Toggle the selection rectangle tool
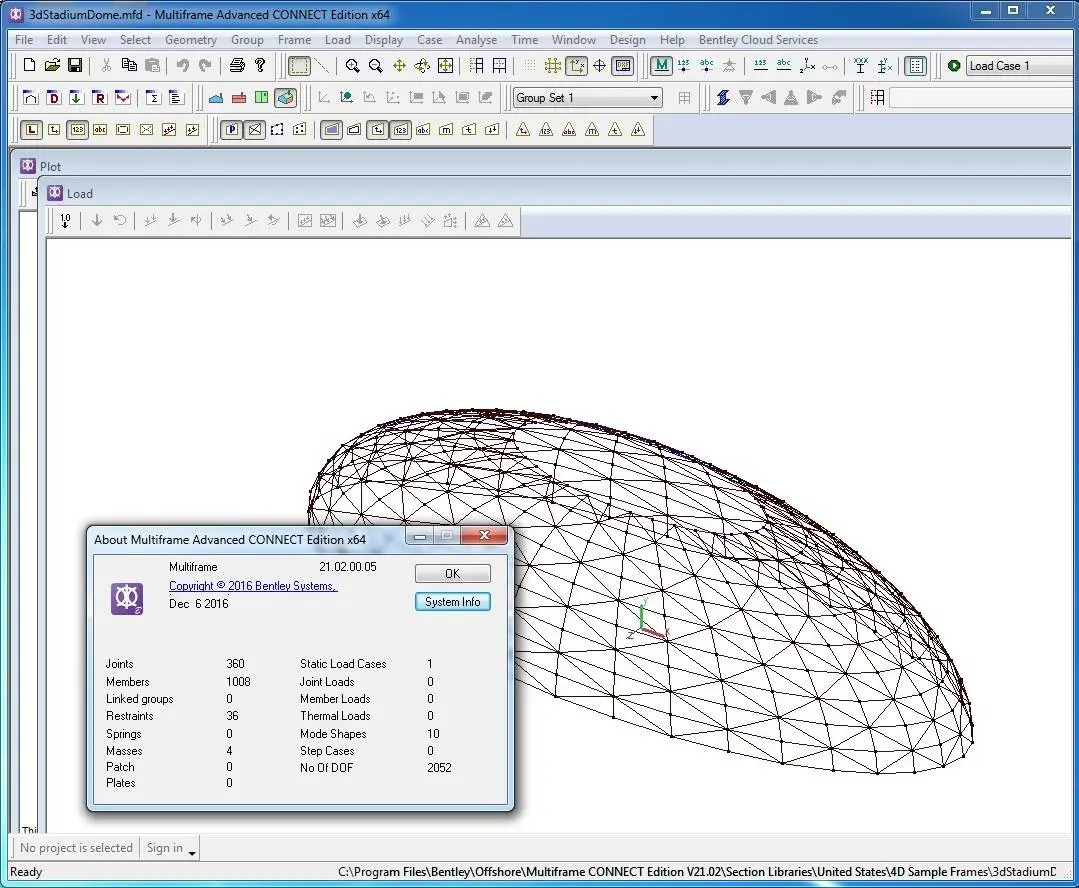Image resolution: width=1079 pixels, height=888 pixels. pos(299,66)
